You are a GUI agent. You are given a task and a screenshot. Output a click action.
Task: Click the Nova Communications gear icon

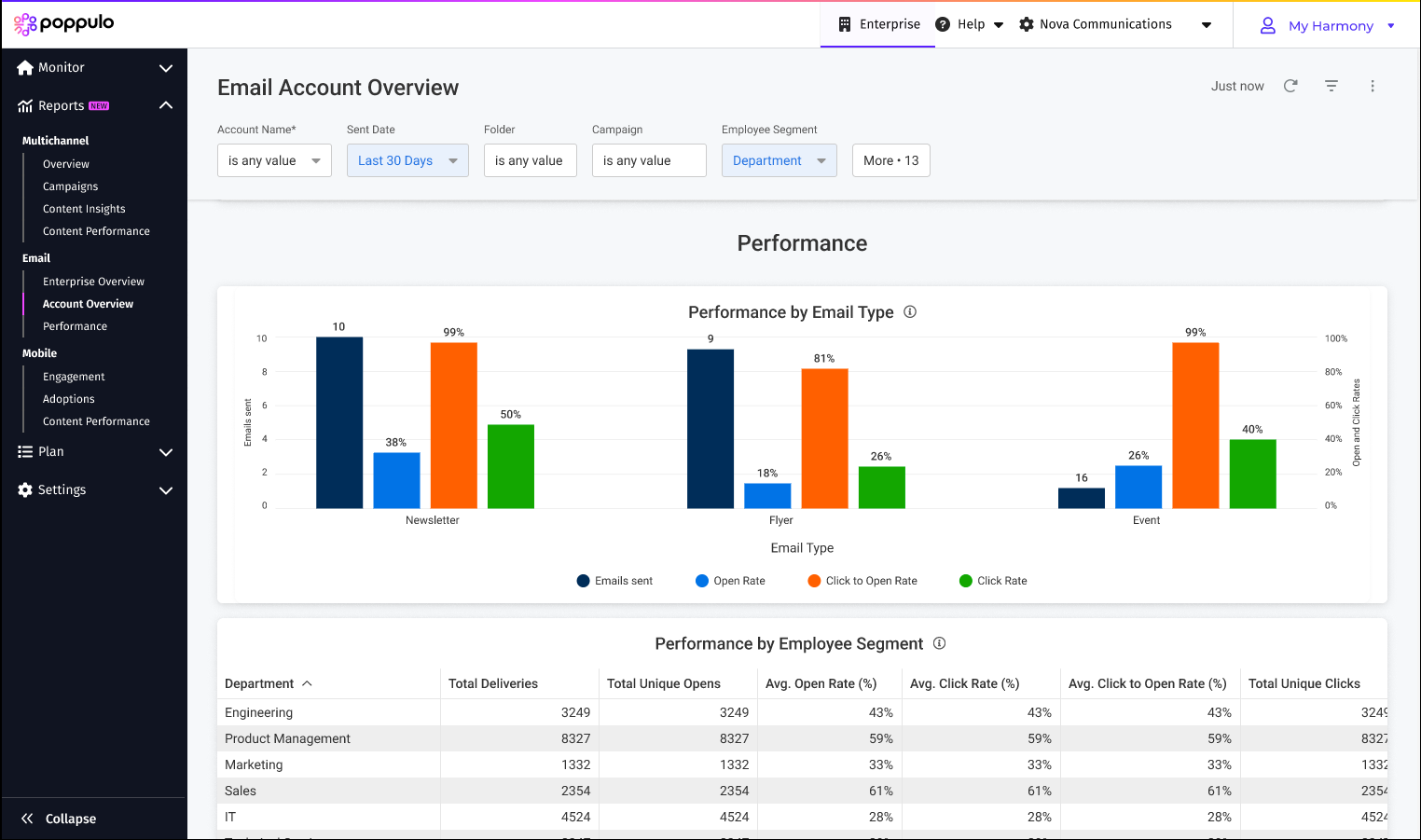(1027, 24)
